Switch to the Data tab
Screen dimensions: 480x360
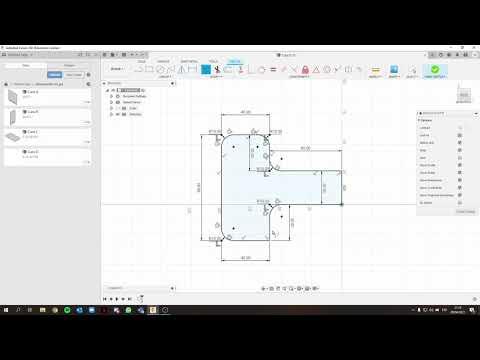(26, 65)
